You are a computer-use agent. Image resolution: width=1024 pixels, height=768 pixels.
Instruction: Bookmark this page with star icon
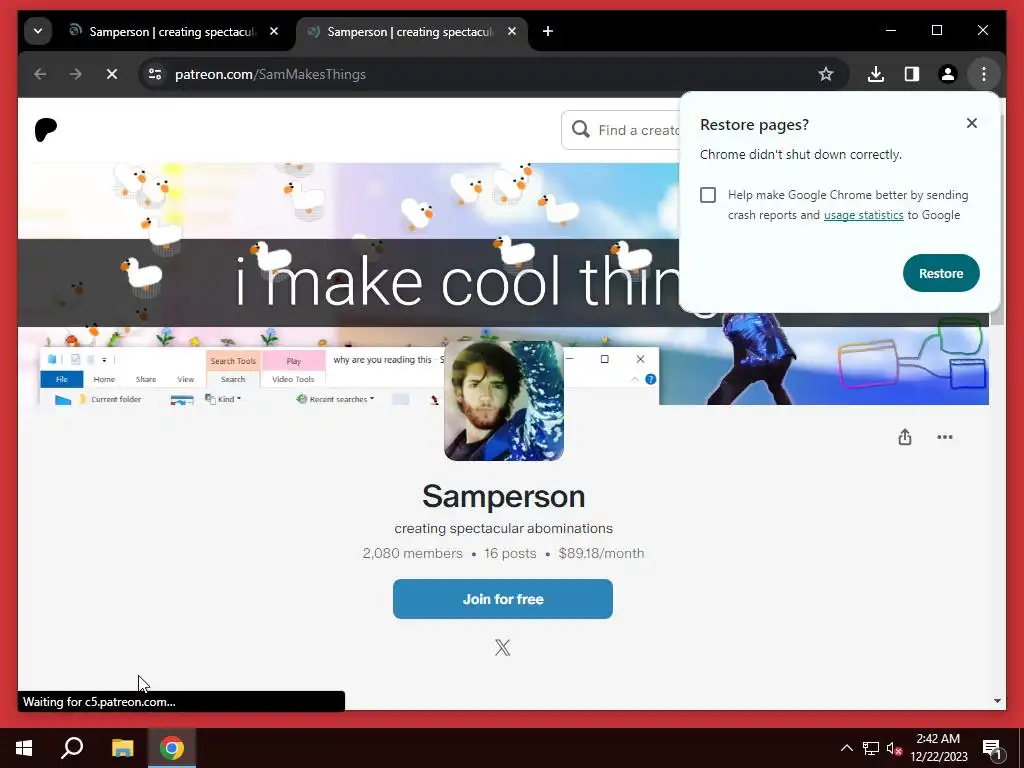pyautogui.click(x=826, y=74)
